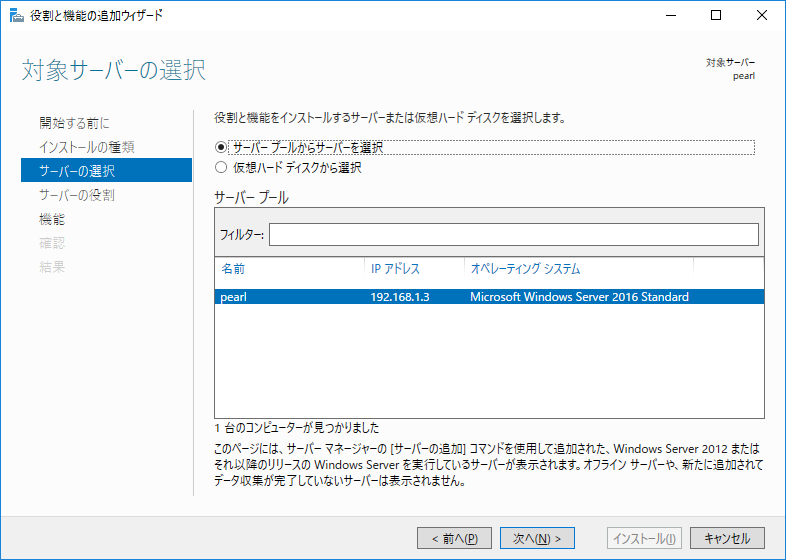Click the 前へ(P) back button

click(454, 538)
